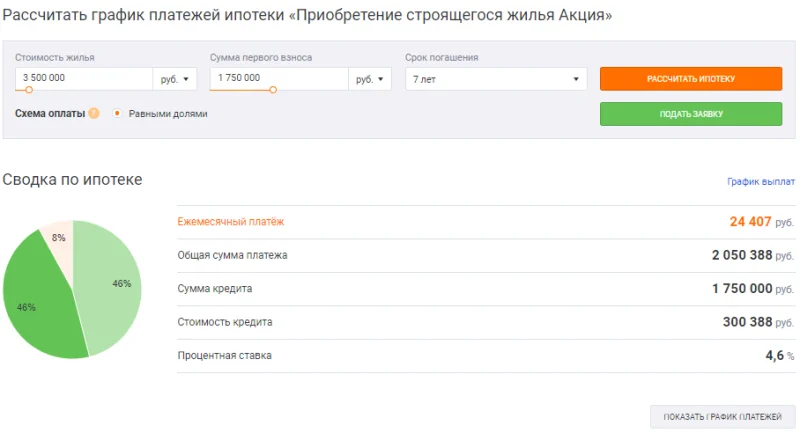The image size is (800, 433).
Task: Select the Равными долями radio button
Action: tap(117, 114)
